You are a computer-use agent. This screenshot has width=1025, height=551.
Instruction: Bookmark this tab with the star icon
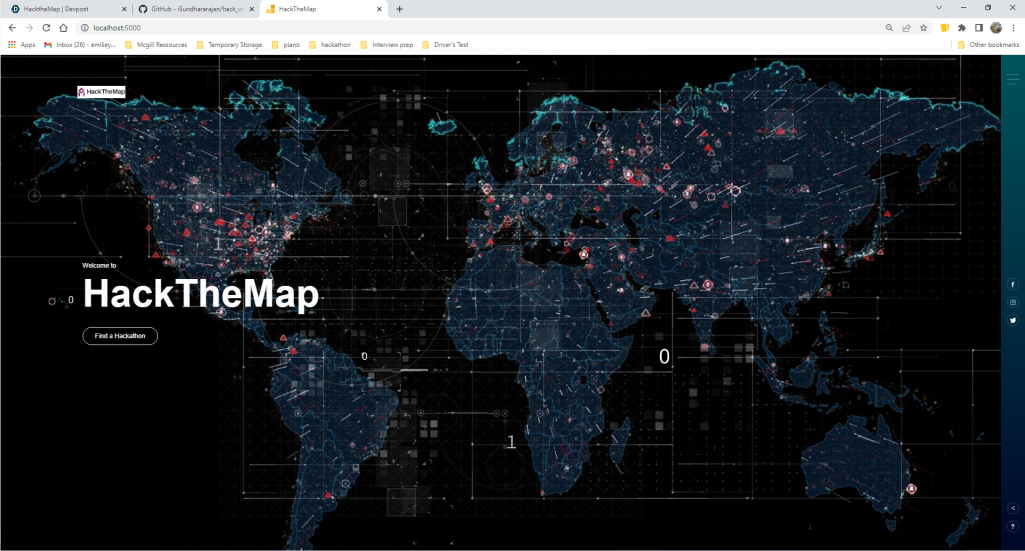tap(923, 27)
